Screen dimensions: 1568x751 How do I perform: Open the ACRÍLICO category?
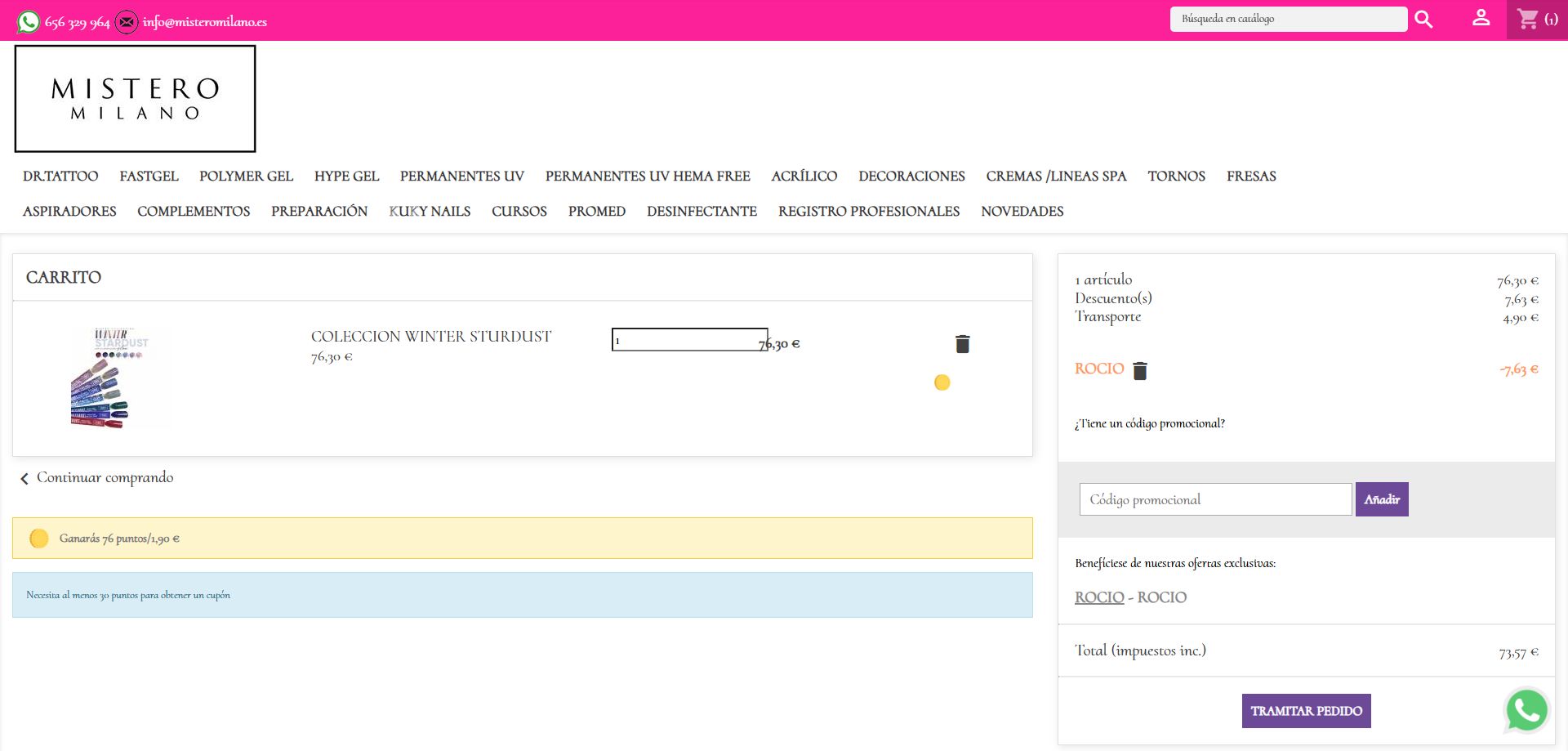[x=804, y=177]
